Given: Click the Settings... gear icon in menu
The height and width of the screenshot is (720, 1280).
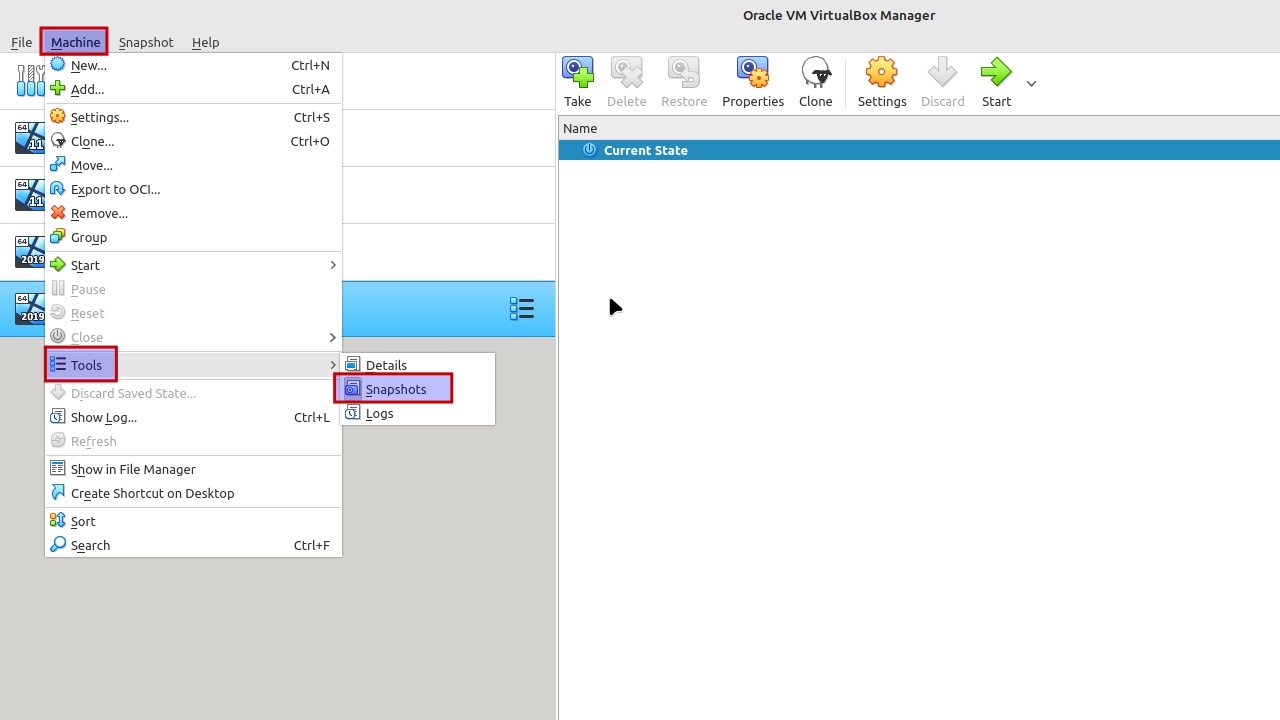Looking at the screenshot, I should tap(58, 117).
